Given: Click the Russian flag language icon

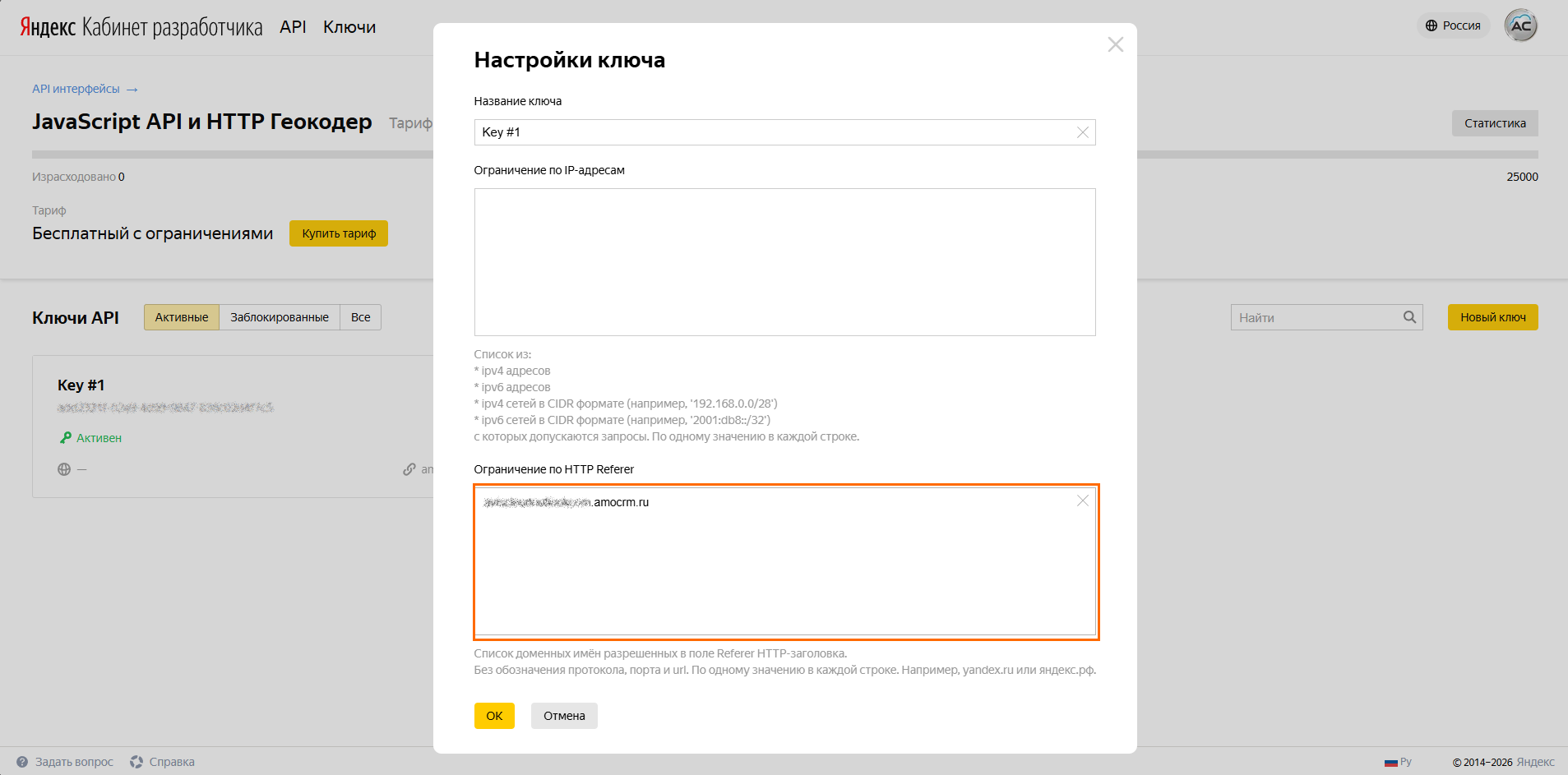Looking at the screenshot, I should pyautogui.click(x=1391, y=763).
